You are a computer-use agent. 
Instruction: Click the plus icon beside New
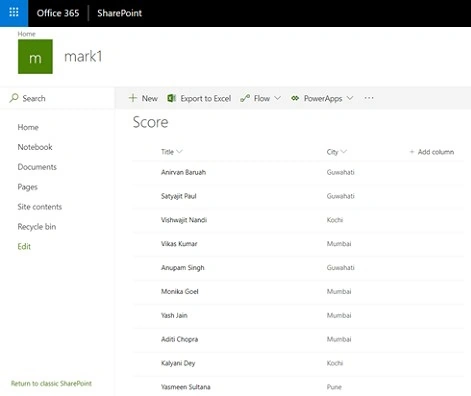[133, 98]
